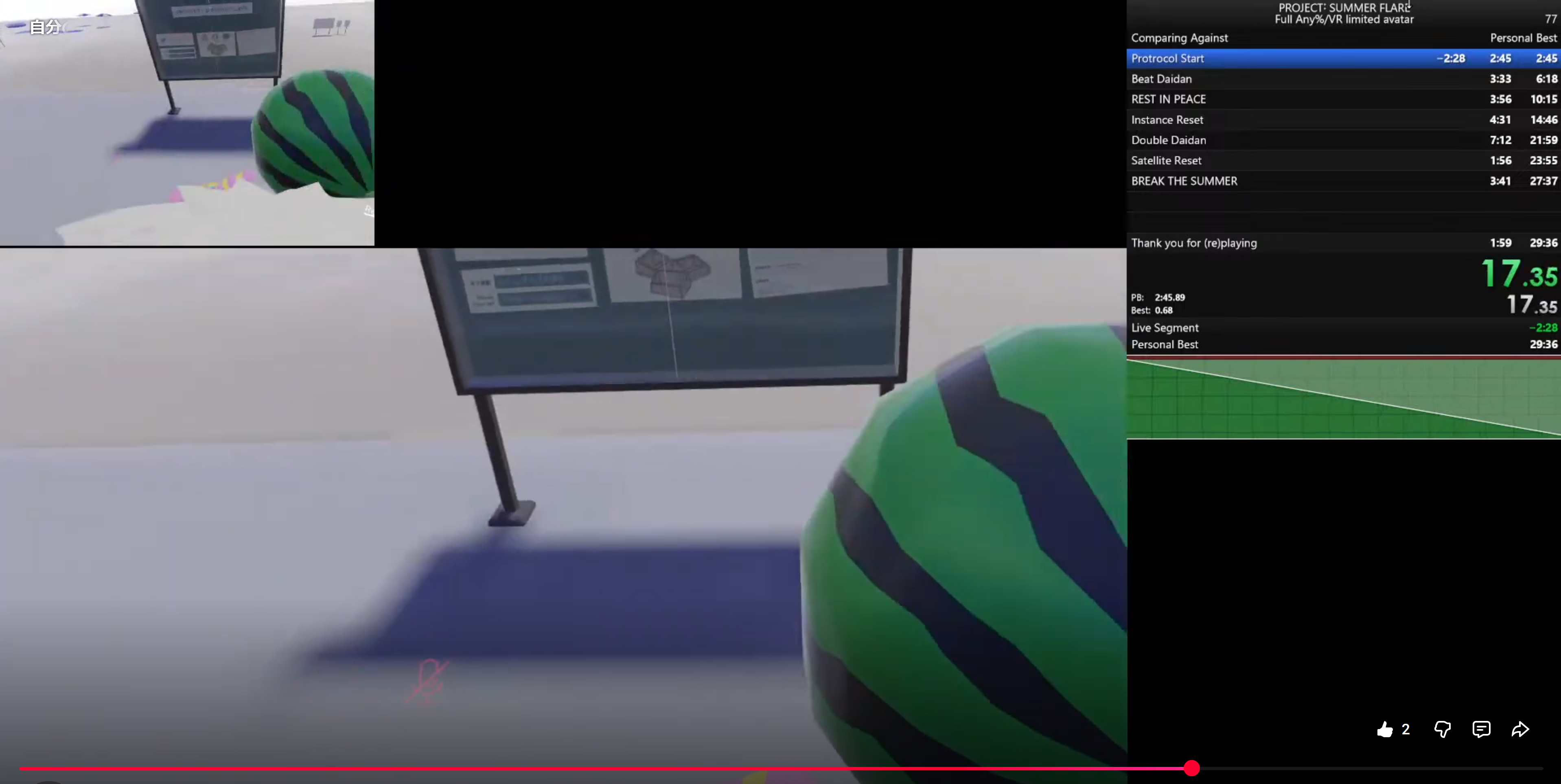This screenshot has height=784, width=1561.
Task: Click the like count 2
Action: 1405,729
